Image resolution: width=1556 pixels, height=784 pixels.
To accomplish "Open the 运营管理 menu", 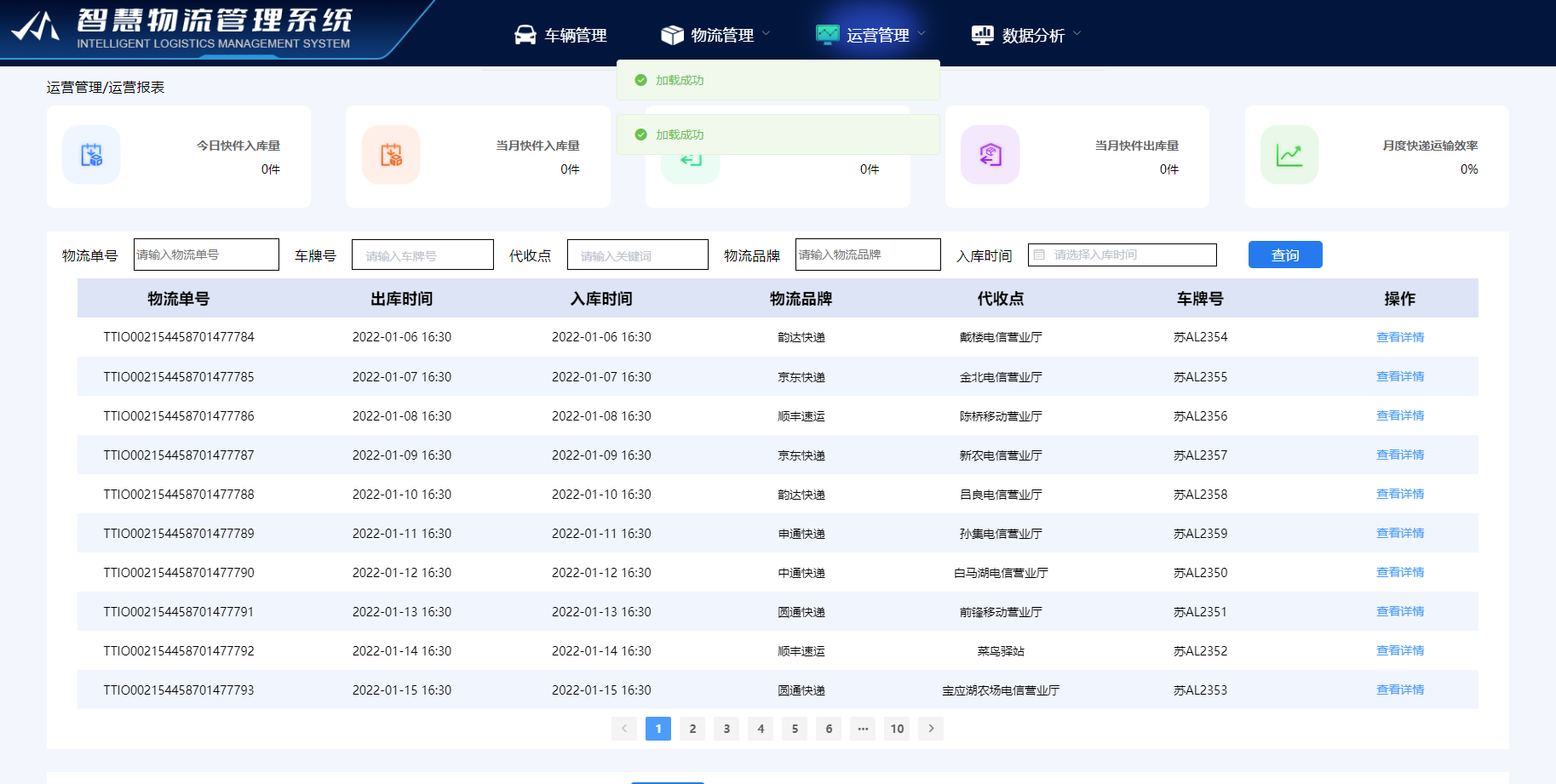I will point(870,35).
